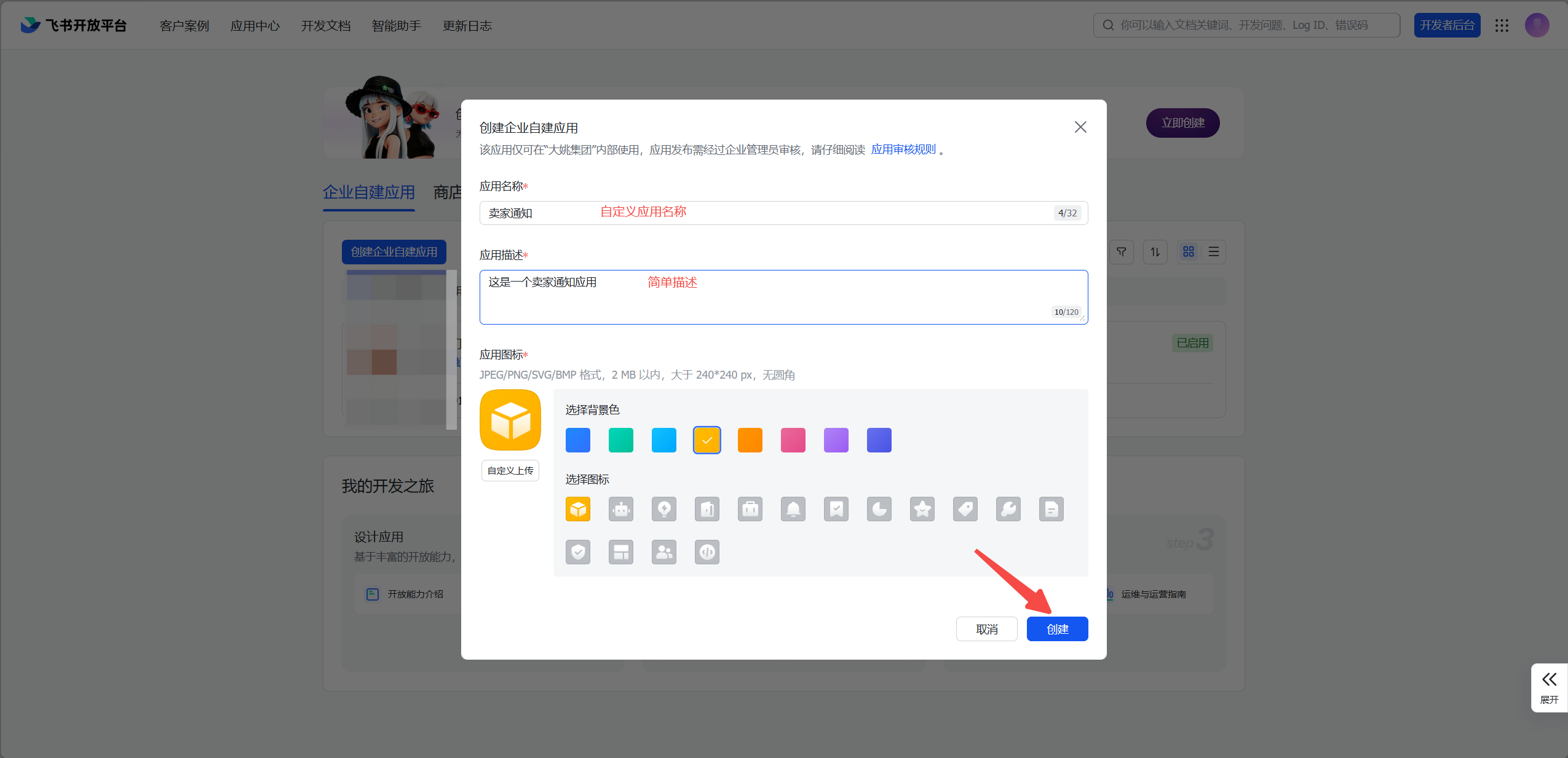Pick the document app icon
Viewport: 1568px width, 758px height.
[x=1051, y=509]
